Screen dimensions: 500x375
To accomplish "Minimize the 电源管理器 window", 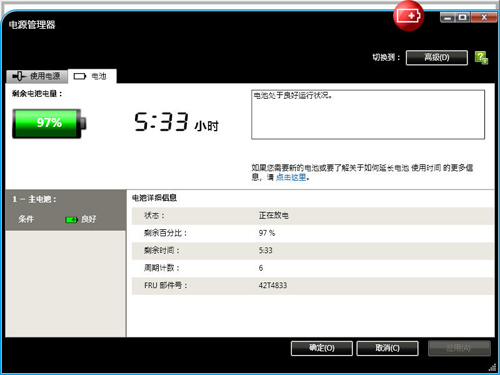I will pos(448,17).
